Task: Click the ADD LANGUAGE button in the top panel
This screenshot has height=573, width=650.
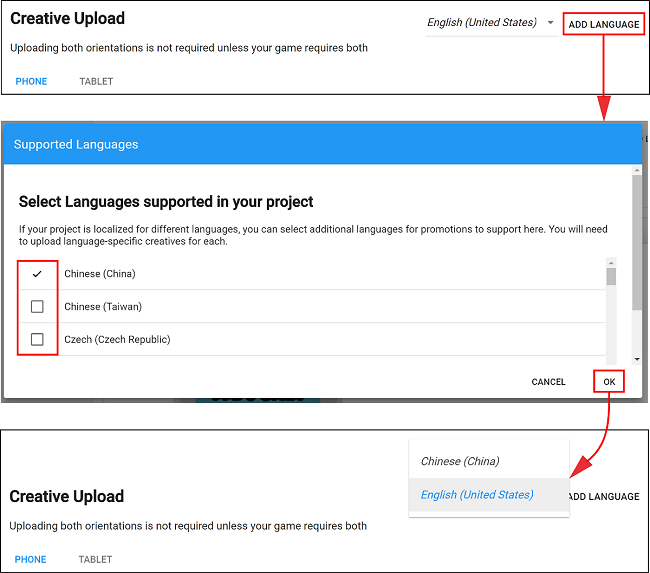Action: tap(604, 24)
